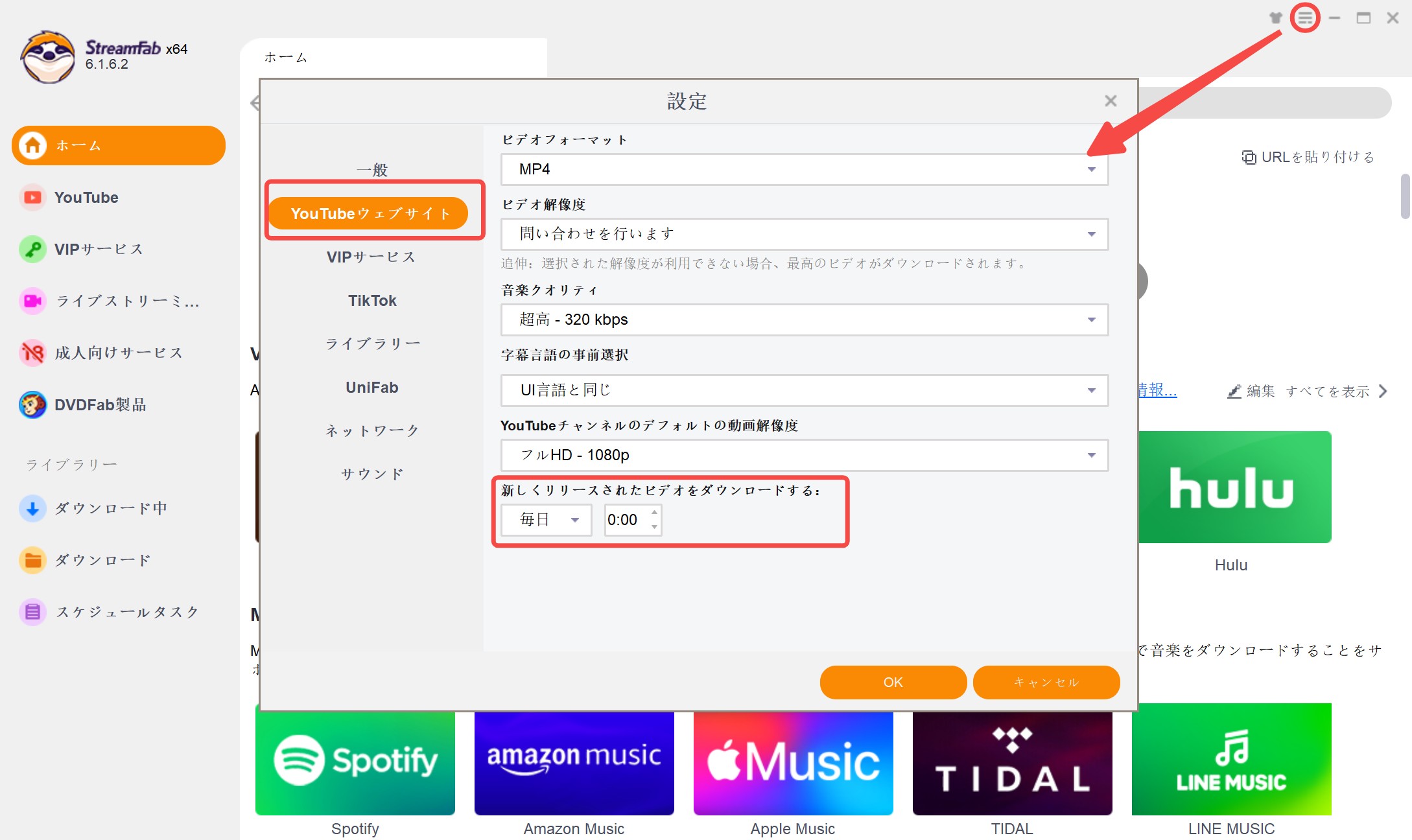This screenshot has width=1412, height=840.
Task: Select ライブラリー in settings categories
Action: click(372, 344)
